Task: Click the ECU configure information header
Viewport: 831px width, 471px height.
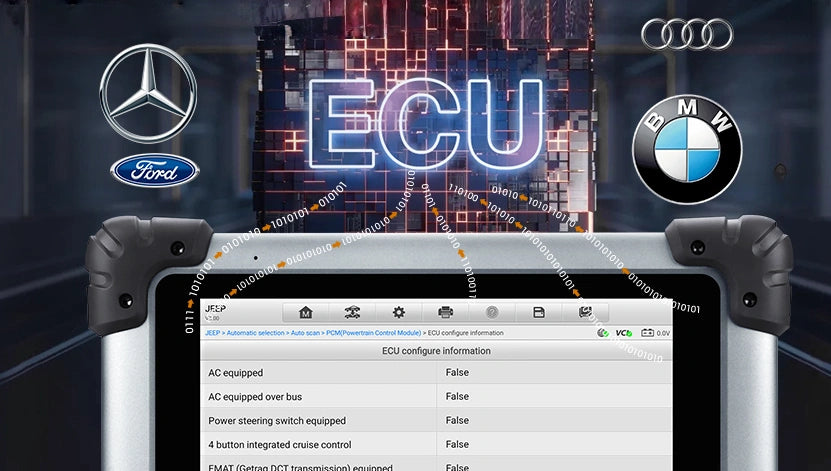Action: pos(436,351)
